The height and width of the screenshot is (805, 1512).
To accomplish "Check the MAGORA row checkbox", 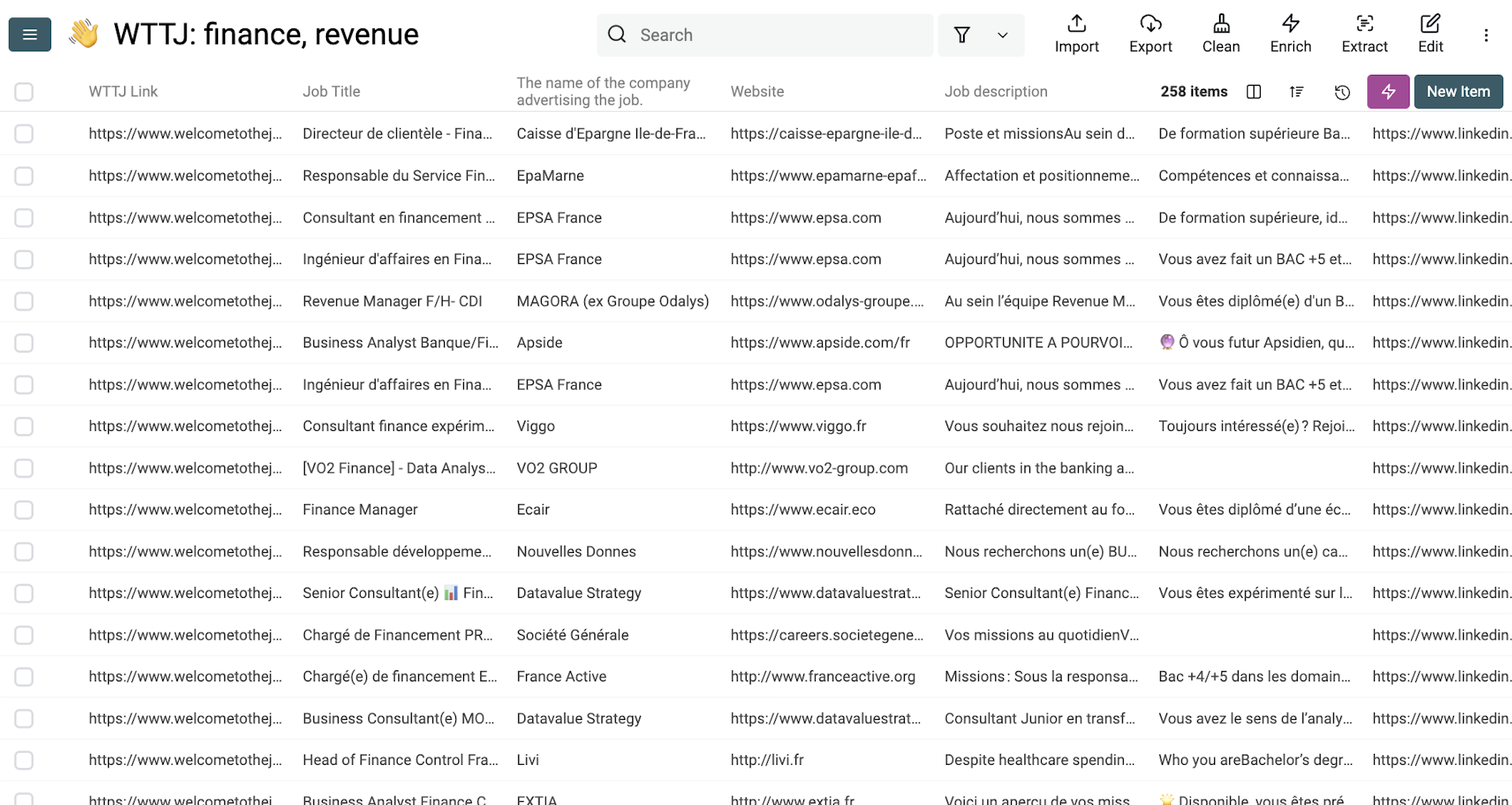I will (x=24, y=301).
